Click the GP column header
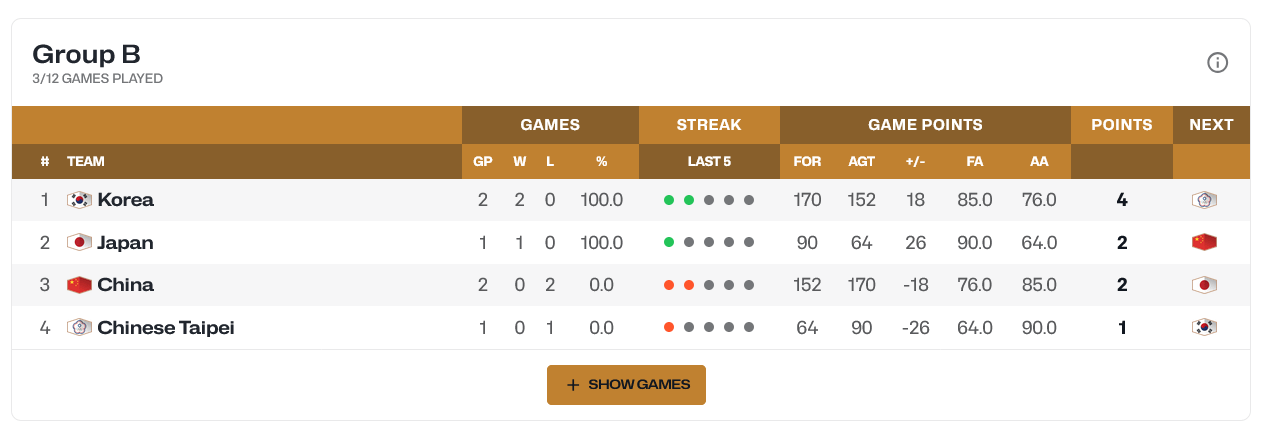Screen dimensions: 1263x425 pyautogui.click(x=482, y=161)
